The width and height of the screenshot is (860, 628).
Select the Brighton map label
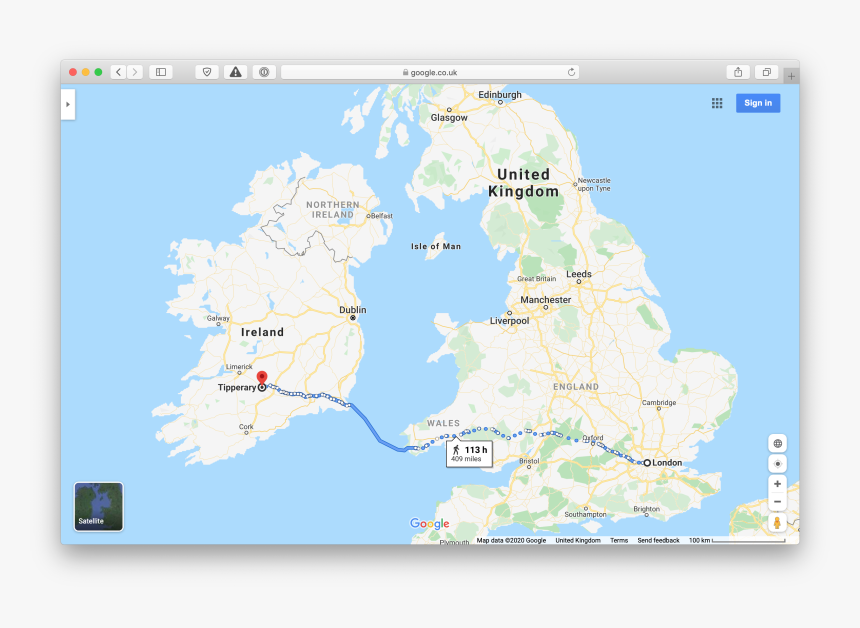646,509
